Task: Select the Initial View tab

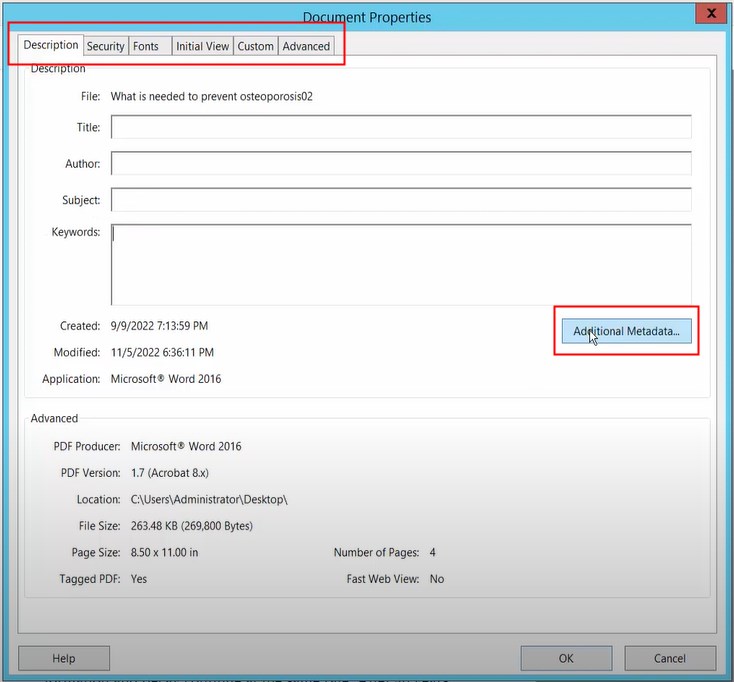Action: pos(202,46)
